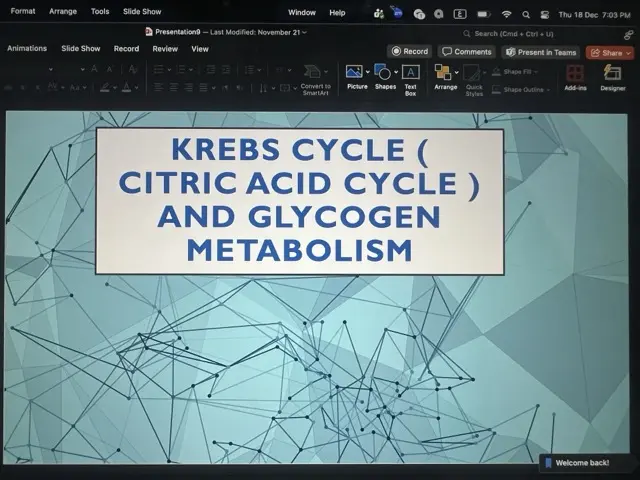Image resolution: width=640 pixels, height=480 pixels.
Task: Open Wi-Fi status in the menu bar
Action: tap(507, 15)
